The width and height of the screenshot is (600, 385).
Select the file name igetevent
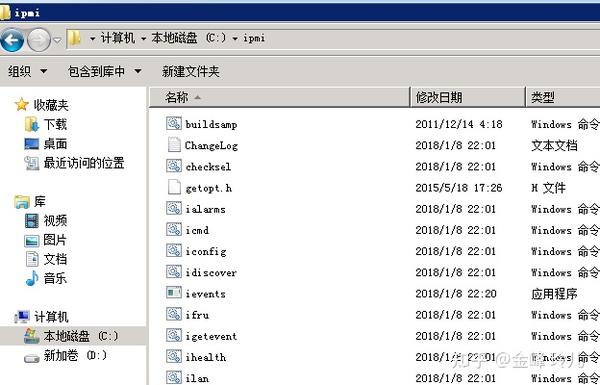[x=211, y=336]
